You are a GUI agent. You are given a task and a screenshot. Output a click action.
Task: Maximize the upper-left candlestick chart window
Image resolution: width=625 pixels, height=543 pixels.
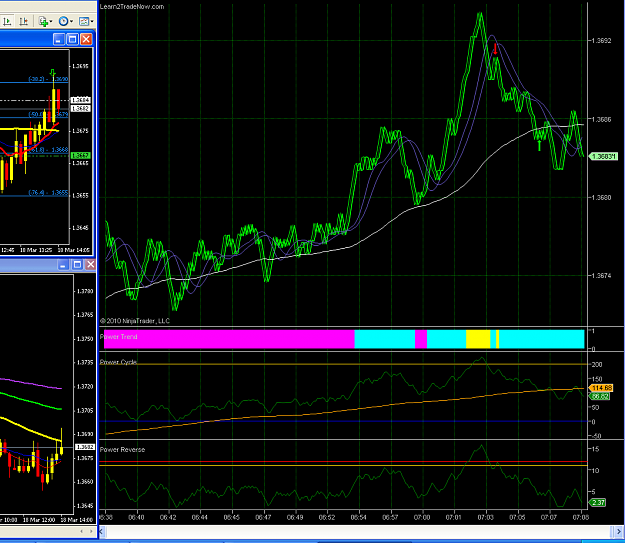(x=73, y=39)
